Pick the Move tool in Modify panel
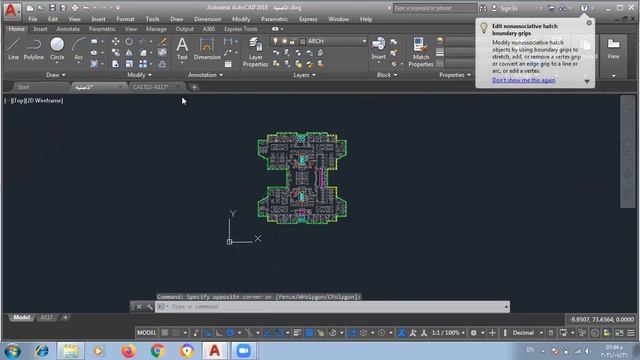Image resolution: width=640 pixels, height=360 pixels. 116,41
